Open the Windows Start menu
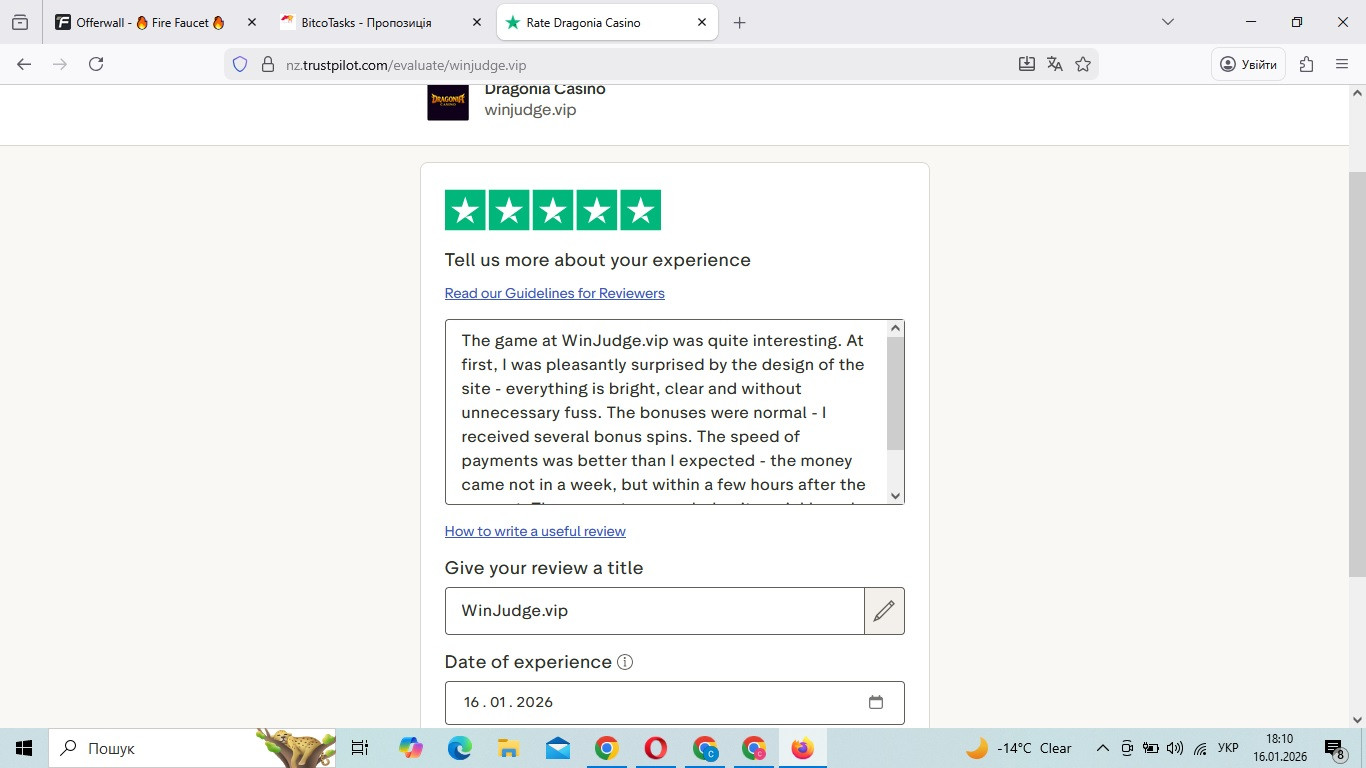The image size is (1366, 768). (24, 748)
